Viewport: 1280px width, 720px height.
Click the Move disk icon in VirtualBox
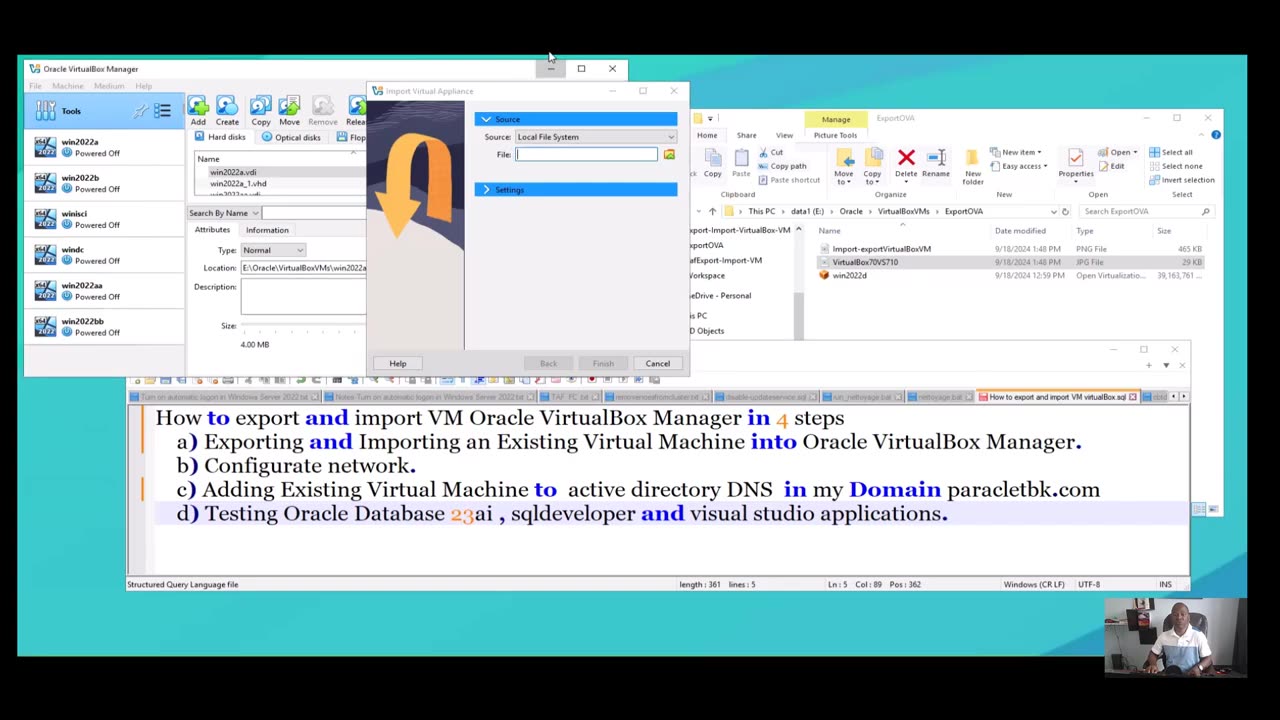[289, 106]
